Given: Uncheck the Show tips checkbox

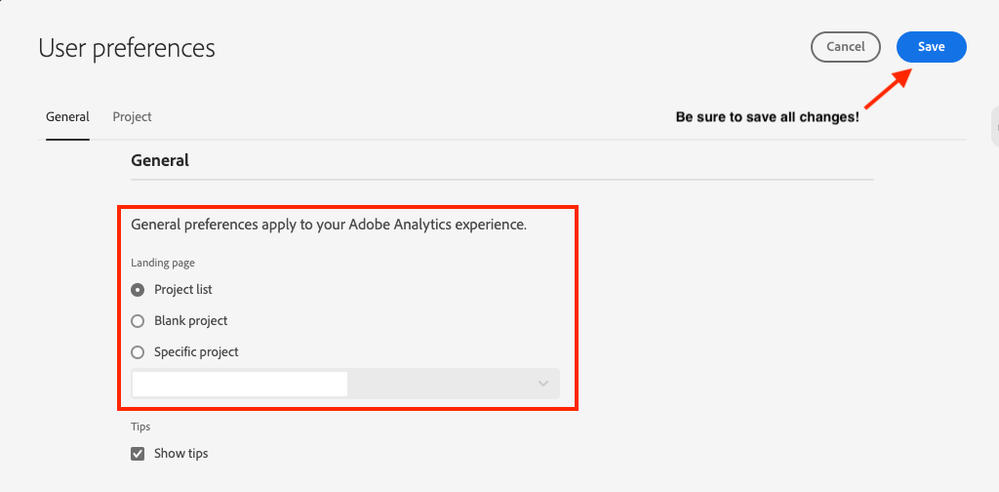Looking at the screenshot, I should (138, 454).
